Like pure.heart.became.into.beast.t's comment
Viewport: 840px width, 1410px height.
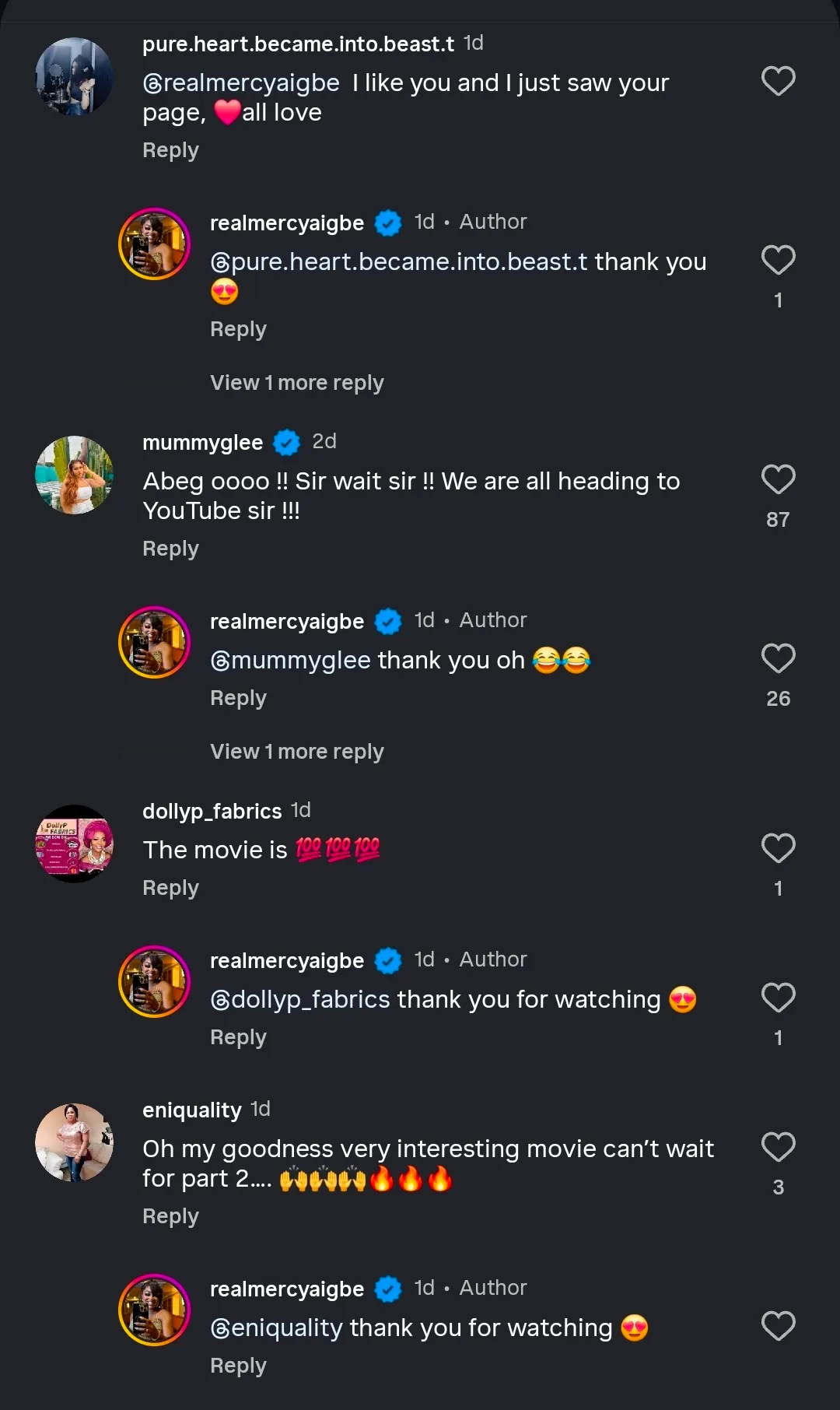coord(778,81)
